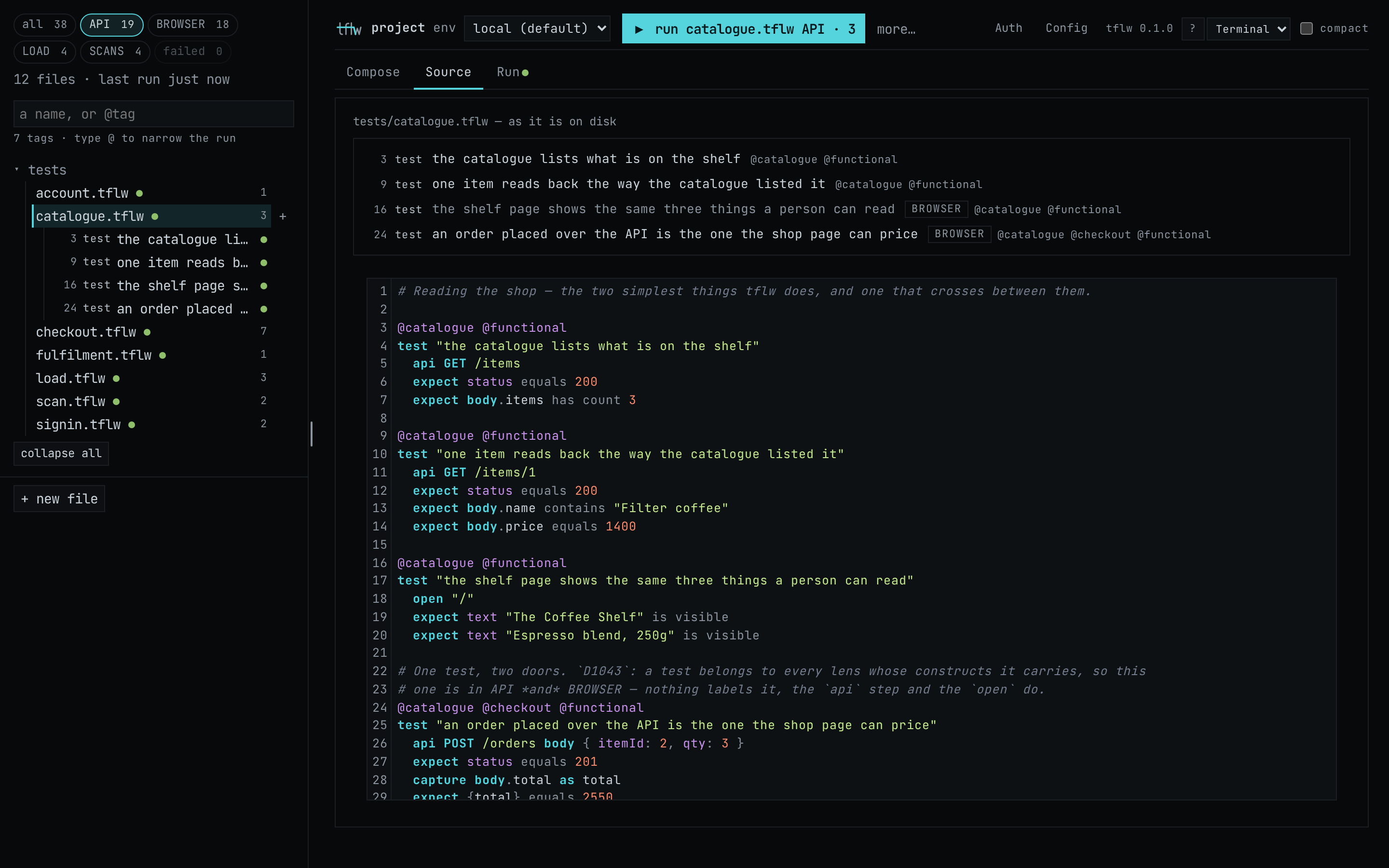The width and height of the screenshot is (1389, 868).
Task: Open account.tflw in the file tree
Action: click(x=151, y=193)
